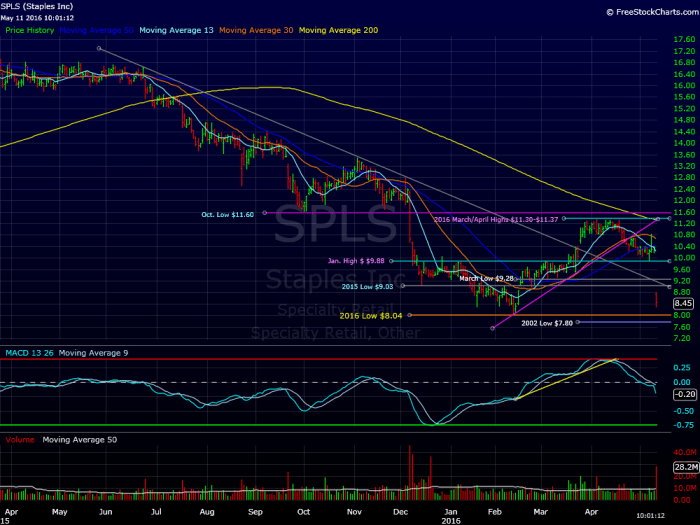Select the 2016 March/April Highs annotation
Viewport: 700px width, 525px height.
(496, 220)
